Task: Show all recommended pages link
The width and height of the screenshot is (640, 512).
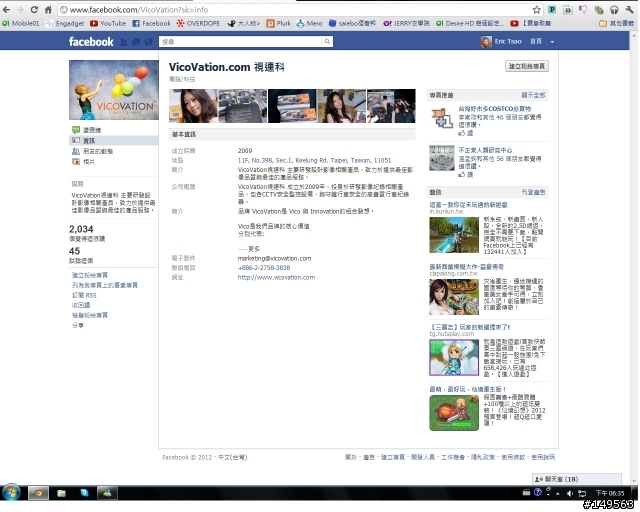Action: (533, 95)
